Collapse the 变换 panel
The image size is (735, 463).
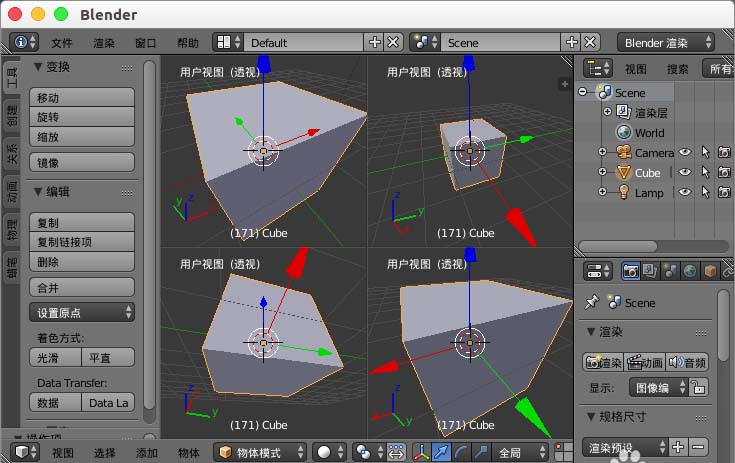pyautogui.click(x=38, y=67)
